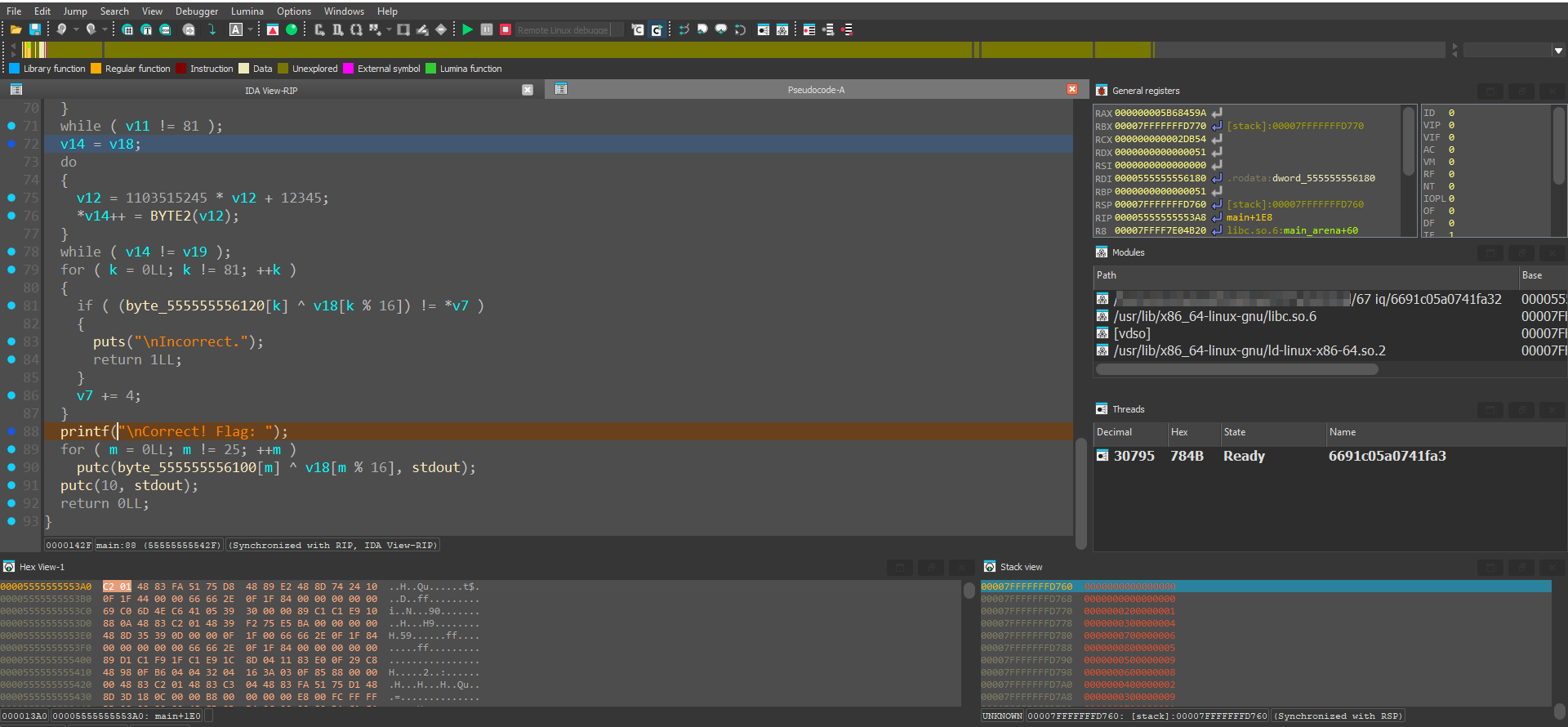Toggle breakpoint dot on line 88

(11, 431)
